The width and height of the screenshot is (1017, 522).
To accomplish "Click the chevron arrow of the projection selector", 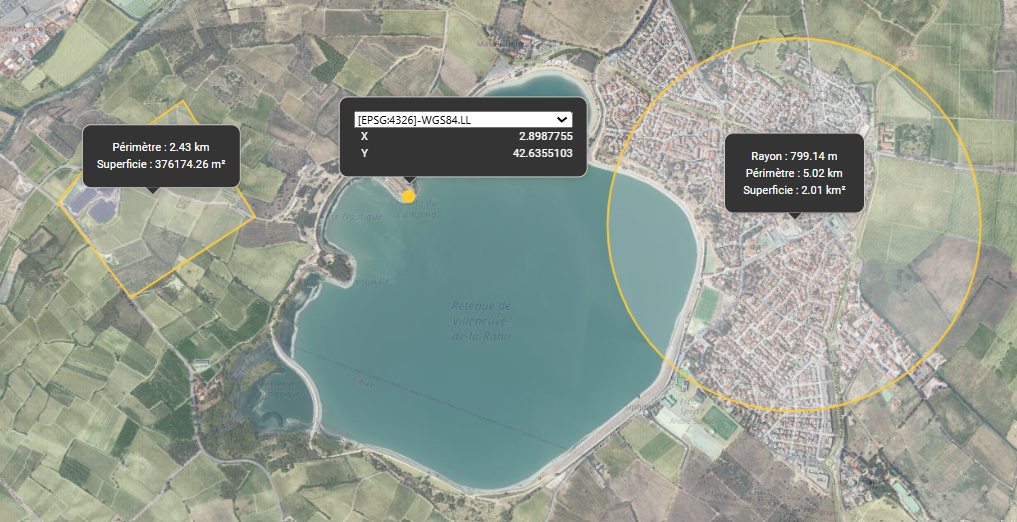I will point(563,119).
